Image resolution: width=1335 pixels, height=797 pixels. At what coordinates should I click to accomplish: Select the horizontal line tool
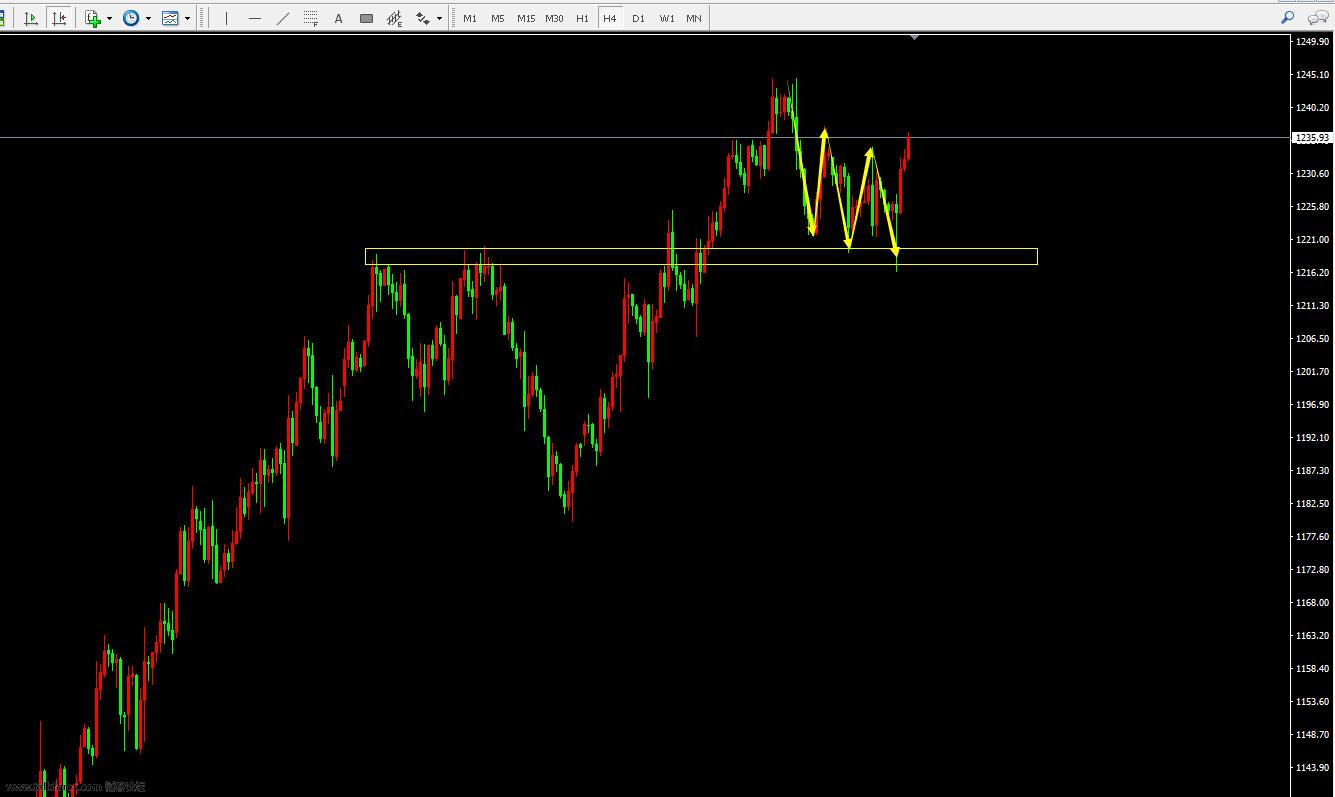pos(255,18)
